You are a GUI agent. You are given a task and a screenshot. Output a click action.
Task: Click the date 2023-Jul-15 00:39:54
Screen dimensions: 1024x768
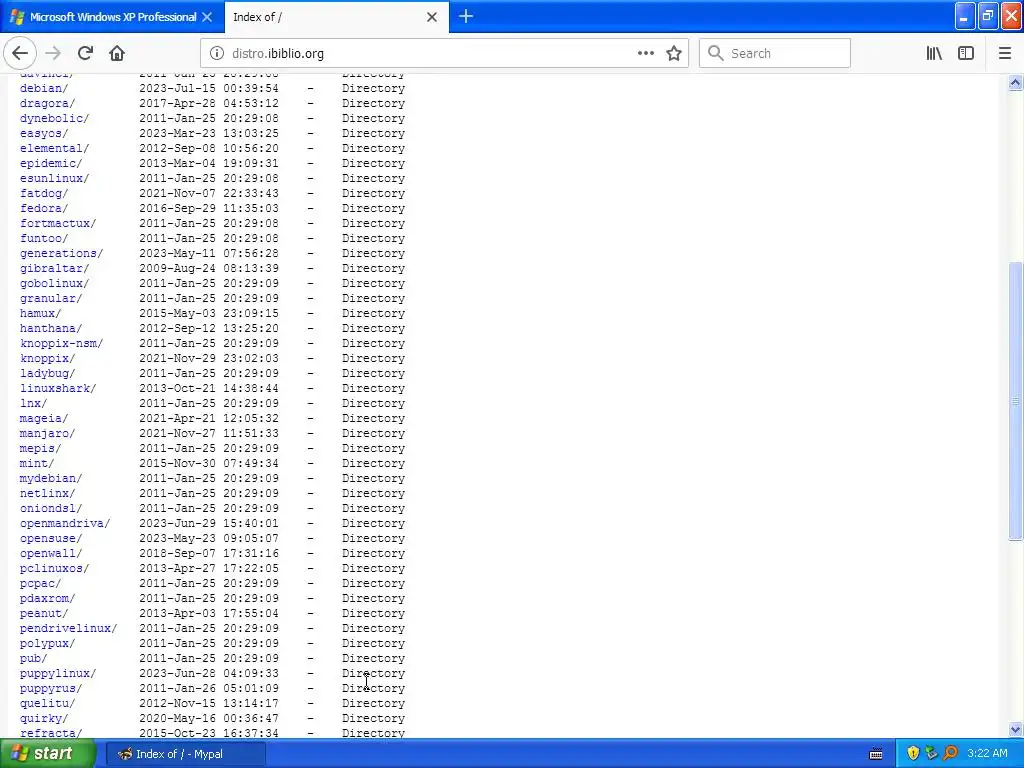pos(209,88)
